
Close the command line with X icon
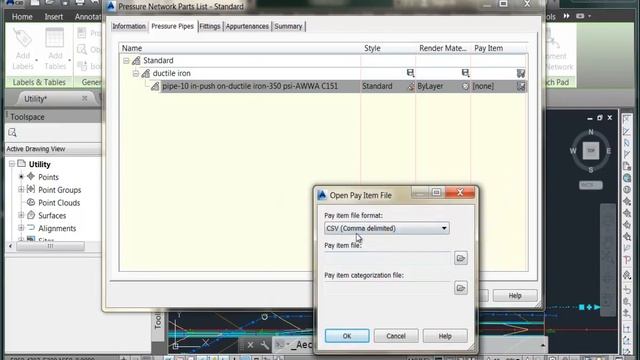[x=250, y=345]
